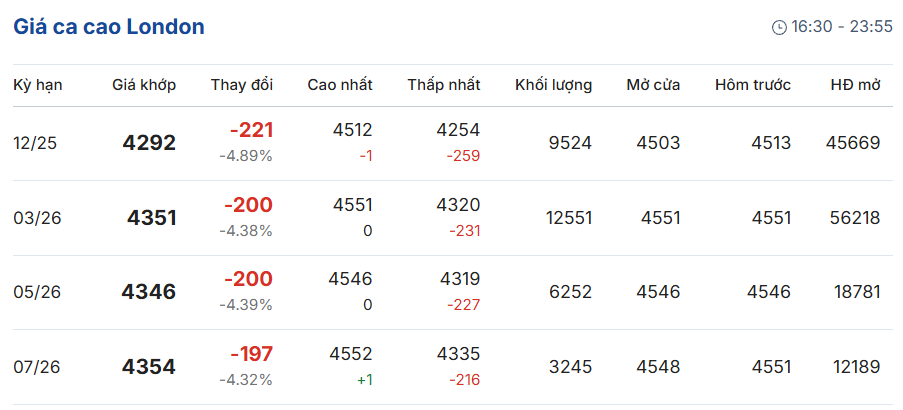Click the 'HĐ mở' column header
This screenshot has width=903, height=410.
tap(855, 85)
